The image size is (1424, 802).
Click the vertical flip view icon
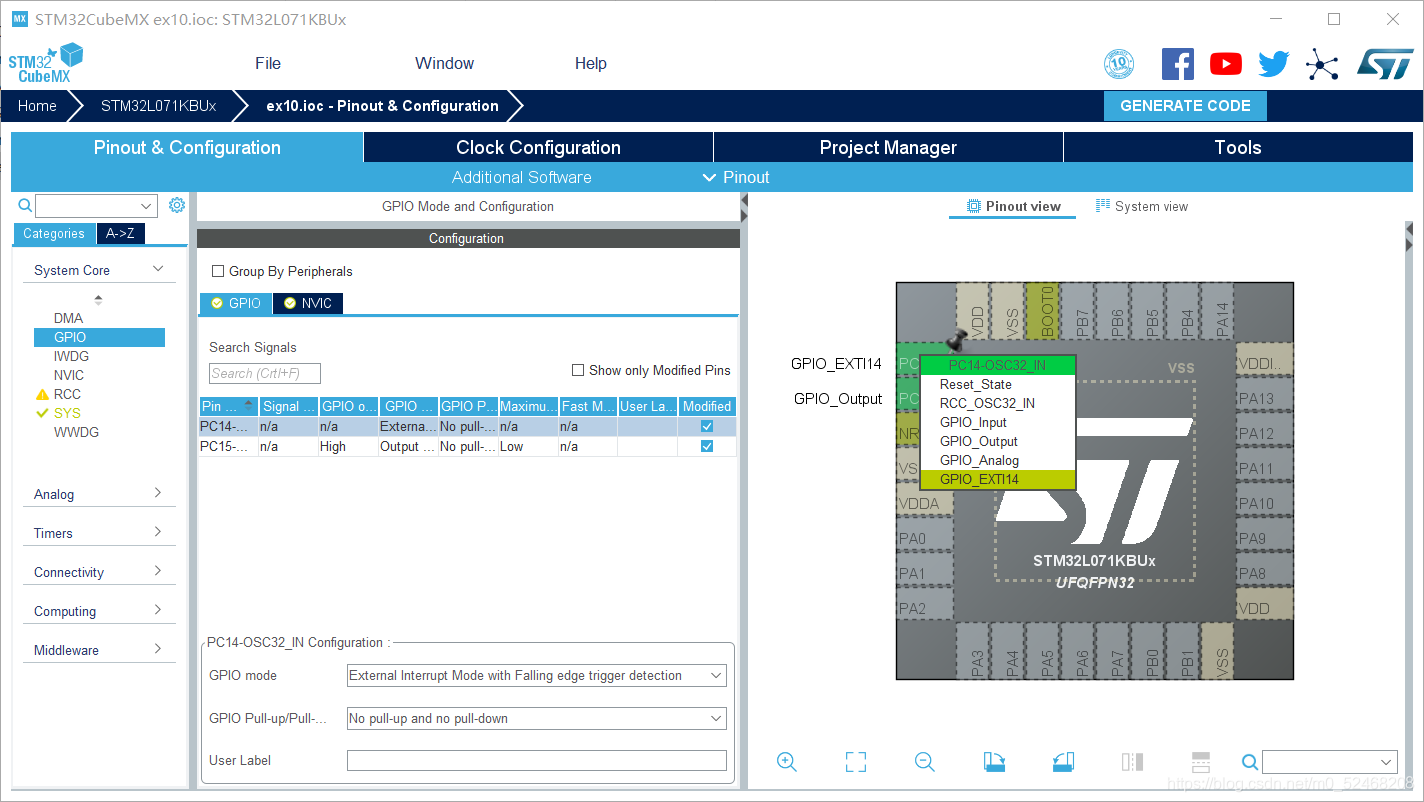tap(1132, 762)
